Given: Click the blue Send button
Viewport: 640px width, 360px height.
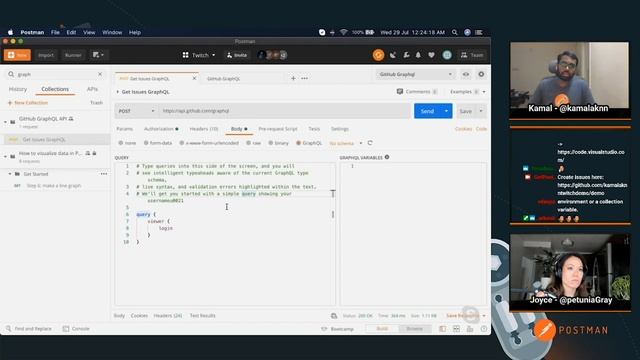Looking at the screenshot, I should (427, 111).
